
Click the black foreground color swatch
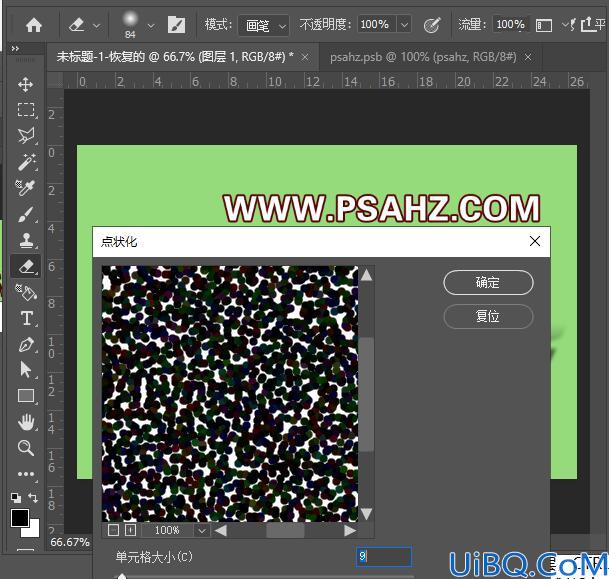19,518
